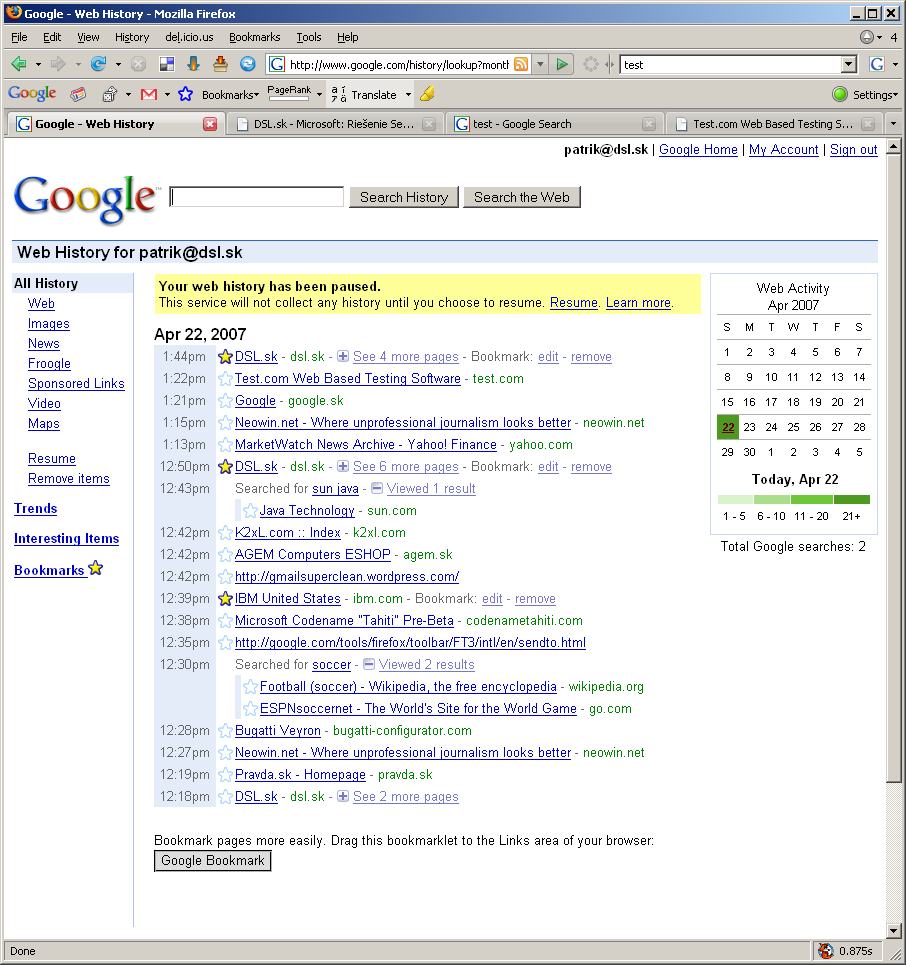Switch to the DSL.sk - Microsoft tab
The width and height of the screenshot is (906, 965).
tap(335, 124)
